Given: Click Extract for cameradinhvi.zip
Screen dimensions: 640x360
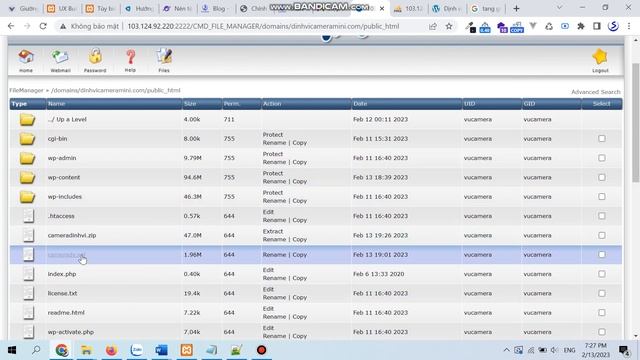Looking at the screenshot, I should click(x=273, y=231).
